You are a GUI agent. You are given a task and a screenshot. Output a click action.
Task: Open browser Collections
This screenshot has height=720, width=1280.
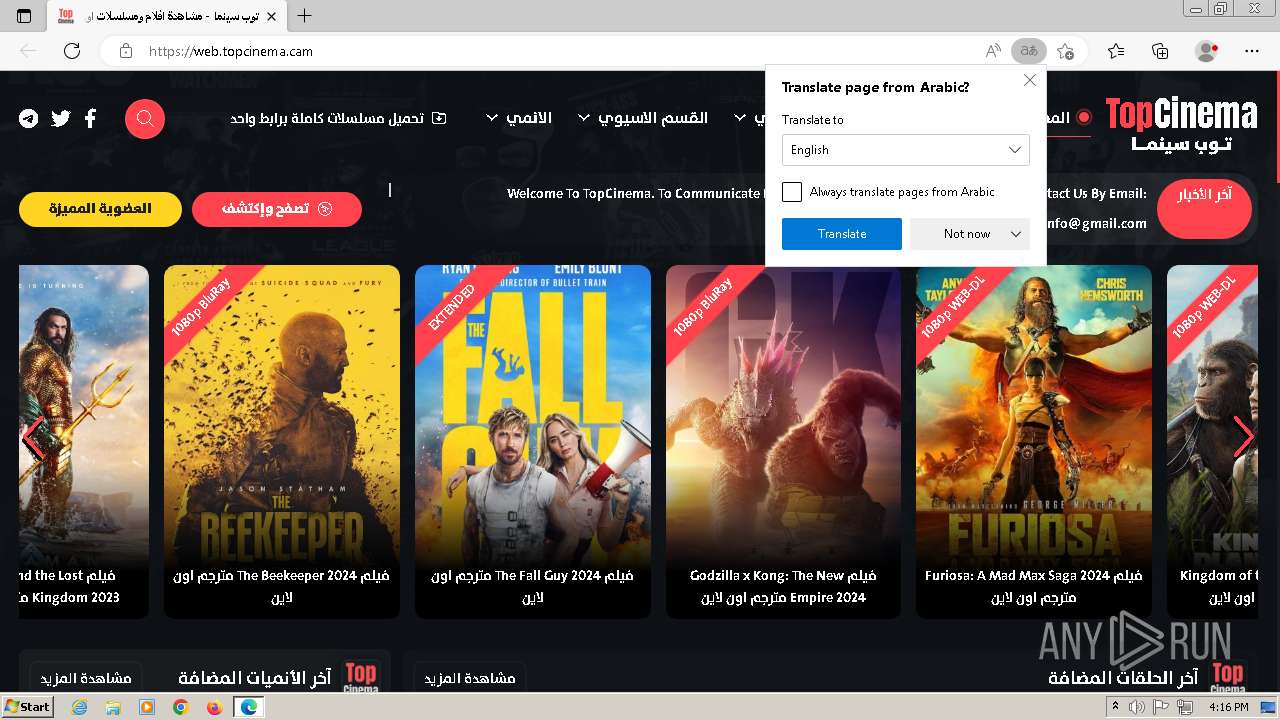point(1160,51)
